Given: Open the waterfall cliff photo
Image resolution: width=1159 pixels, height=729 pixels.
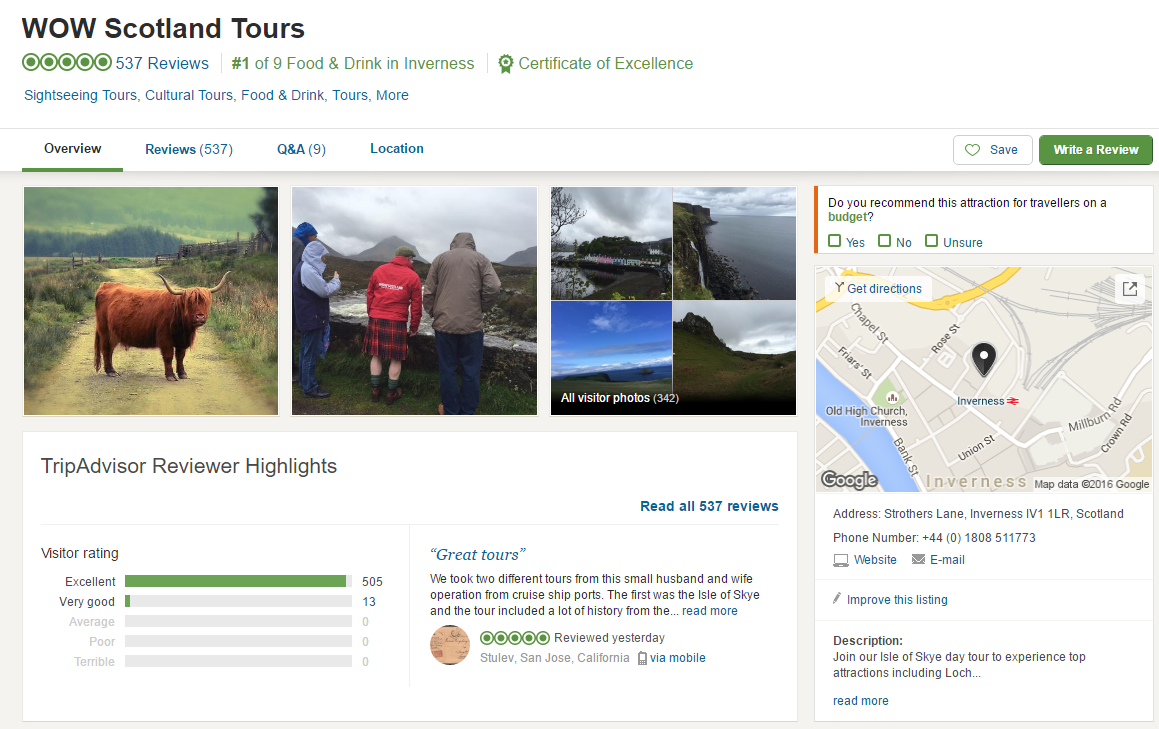Looking at the screenshot, I should 735,243.
